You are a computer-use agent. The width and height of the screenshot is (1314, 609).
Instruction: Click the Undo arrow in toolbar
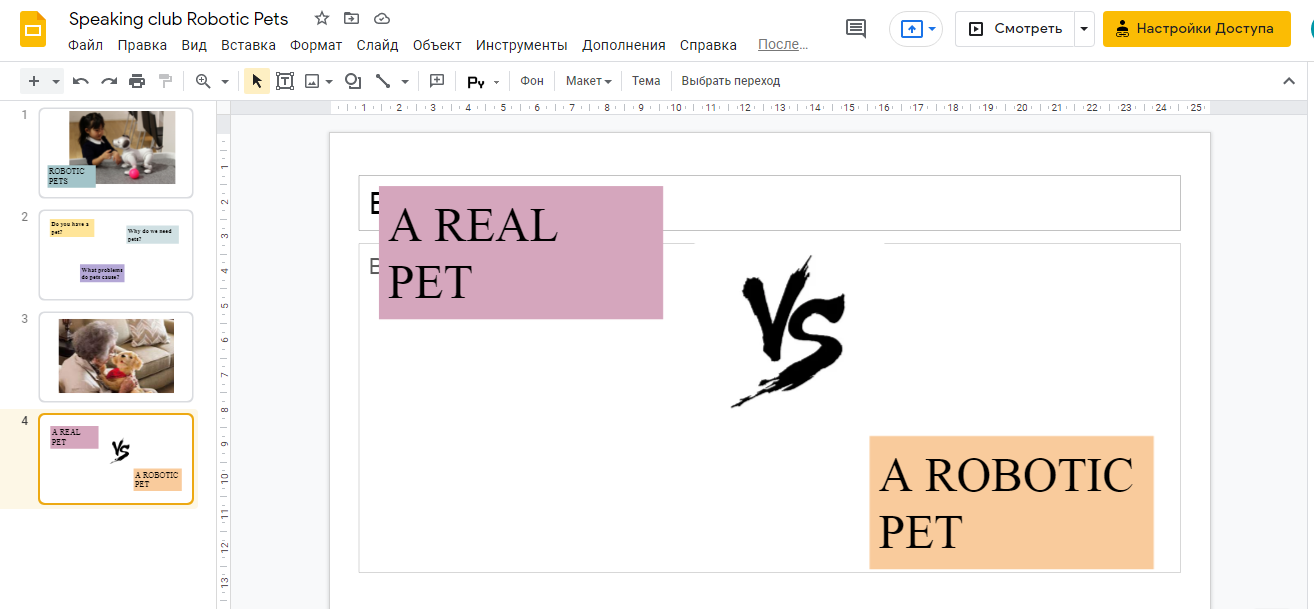click(81, 81)
